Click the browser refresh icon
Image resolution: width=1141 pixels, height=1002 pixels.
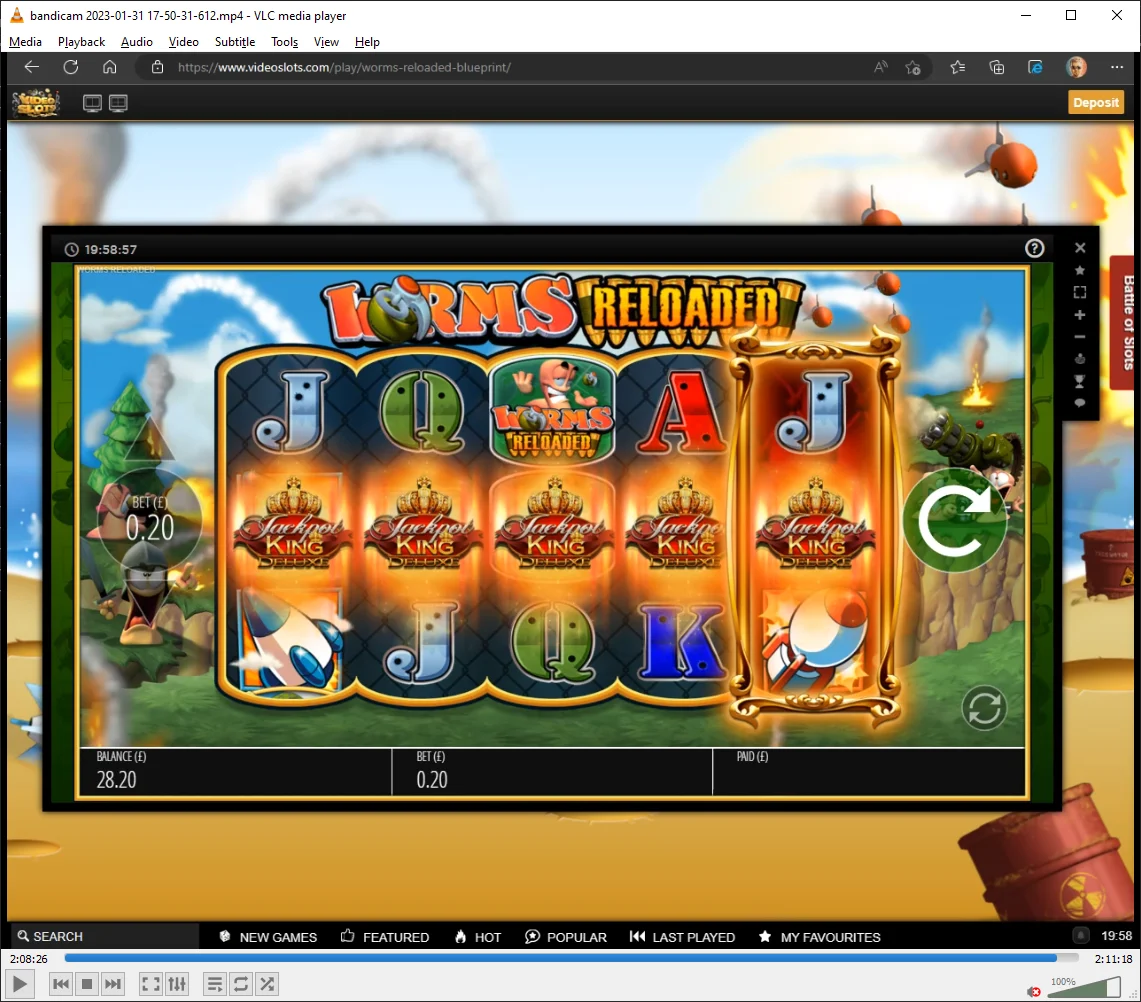pos(71,67)
